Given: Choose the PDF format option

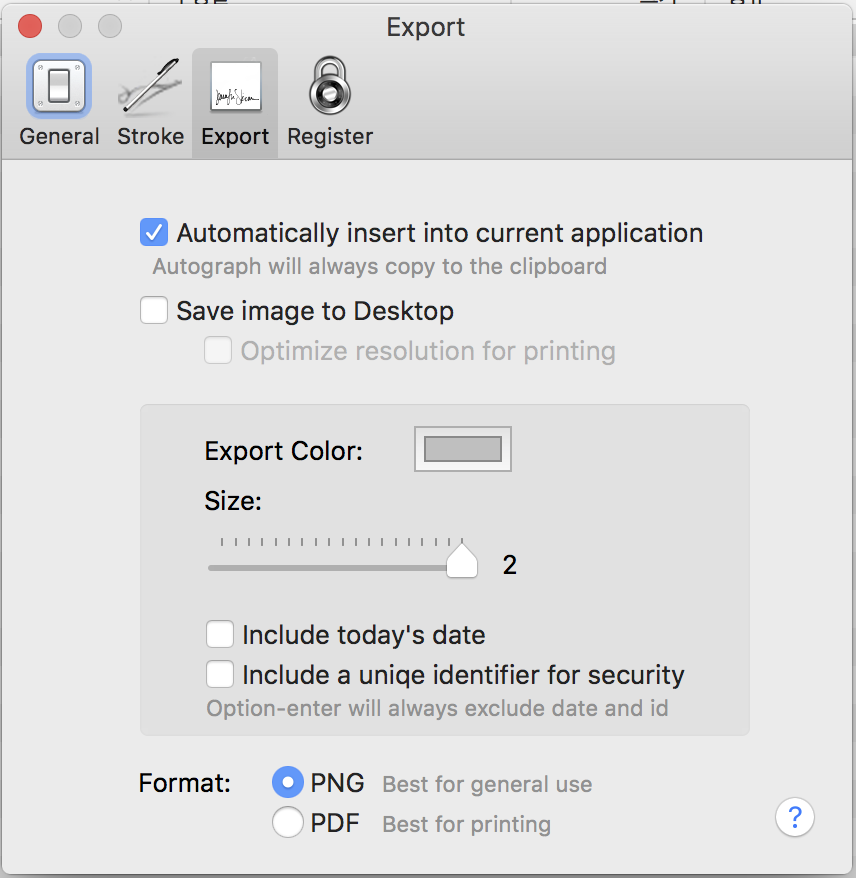Looking at the screenshot, I should coord(289,823).
